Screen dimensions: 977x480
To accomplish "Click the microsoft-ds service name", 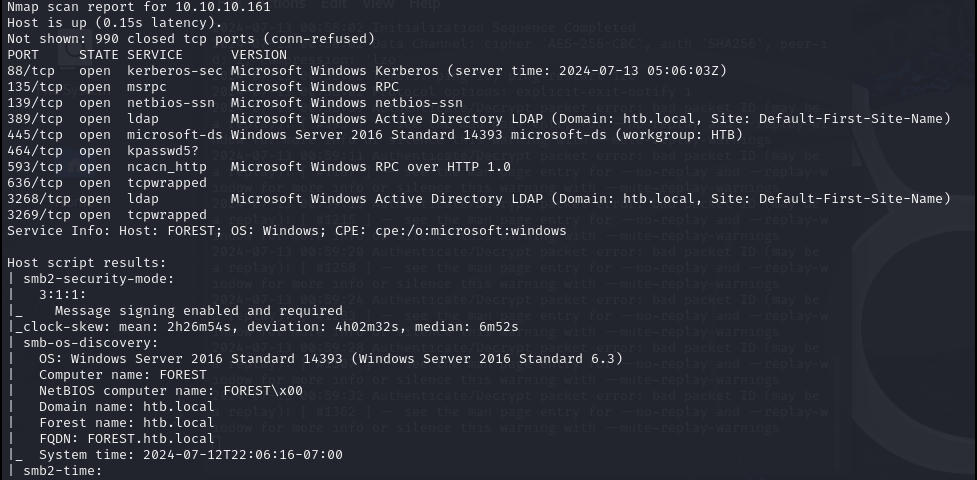I will pos(174,135).
